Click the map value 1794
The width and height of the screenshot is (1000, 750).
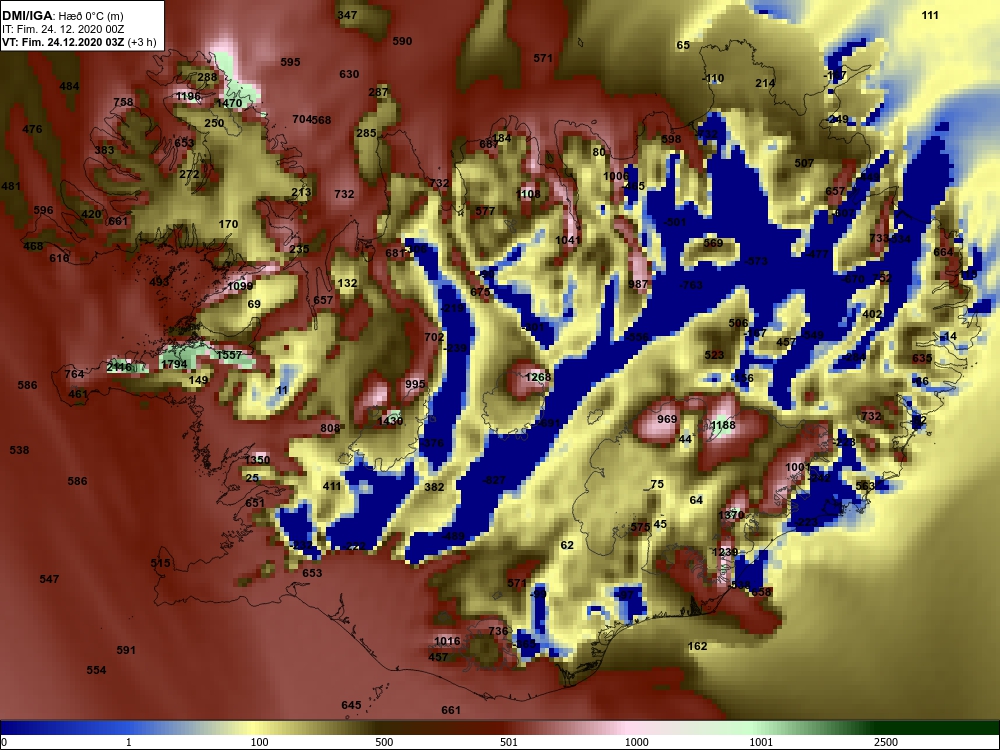click(x=174, y=365)
